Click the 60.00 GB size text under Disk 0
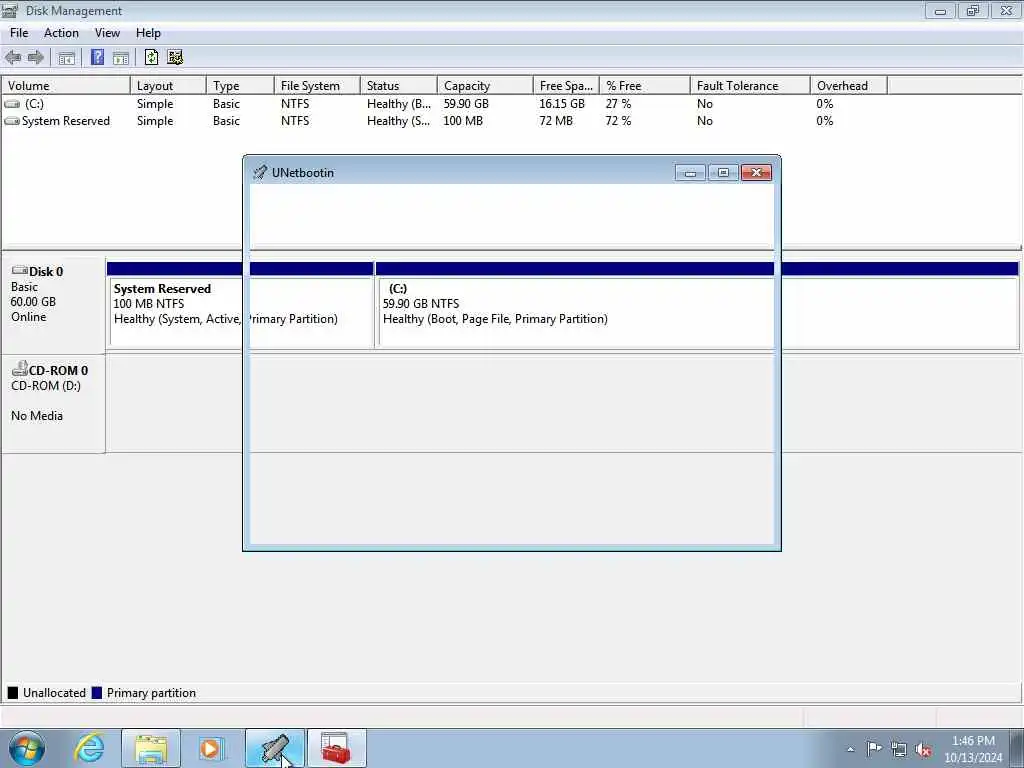 coord(33,302)
